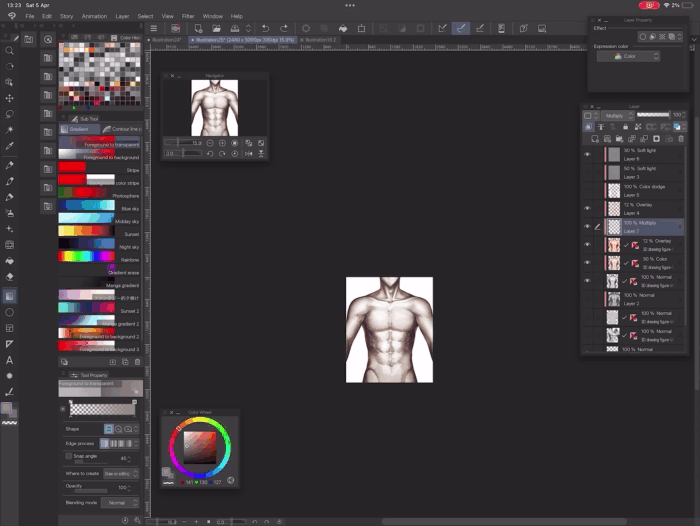The image size is (700, 526).
Task: Open the Animation menu
Action: 94,16
